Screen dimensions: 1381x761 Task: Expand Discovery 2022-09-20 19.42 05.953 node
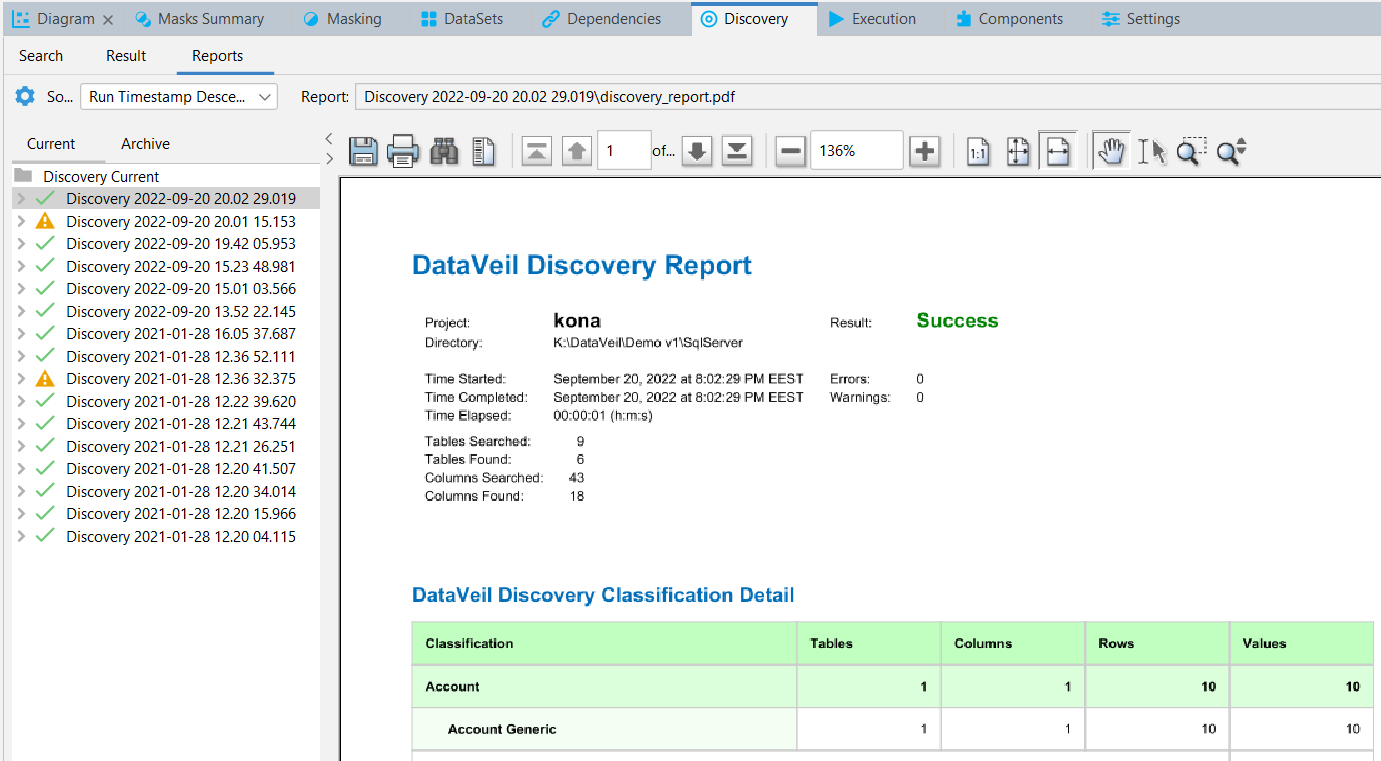point(21,244)
